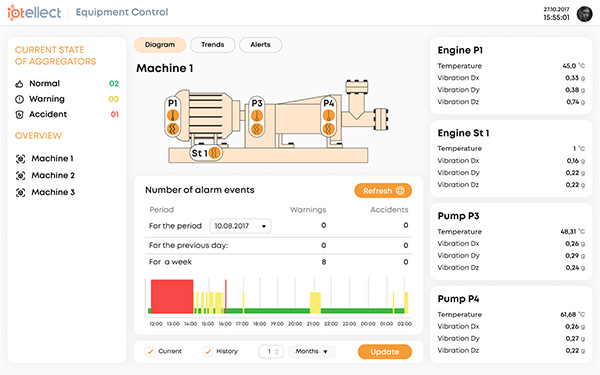Click the For the previous day row label
The image size is (600, 375).
[x=188, y=245]
